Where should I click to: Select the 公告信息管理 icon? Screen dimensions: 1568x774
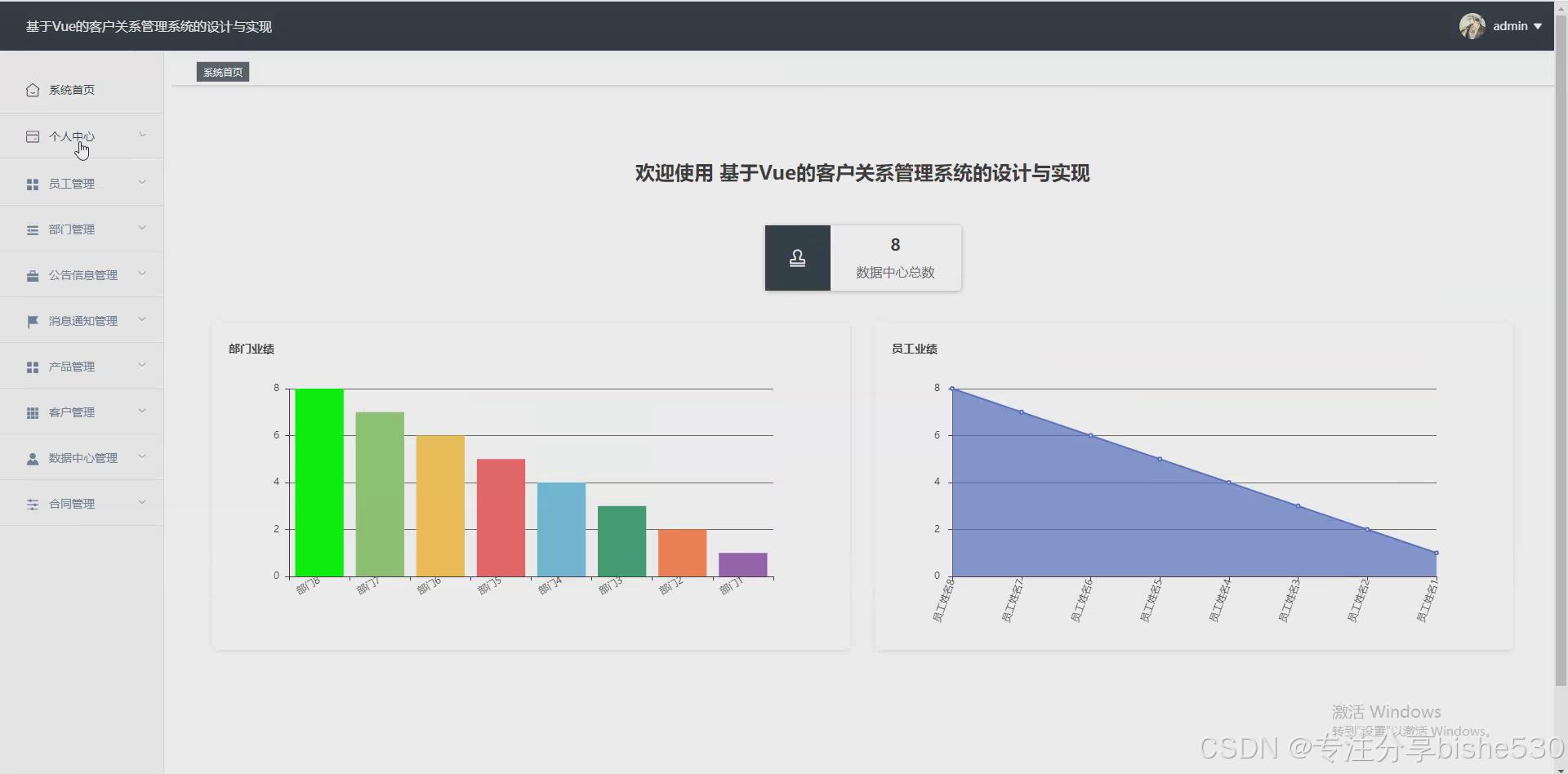point(33,275)
